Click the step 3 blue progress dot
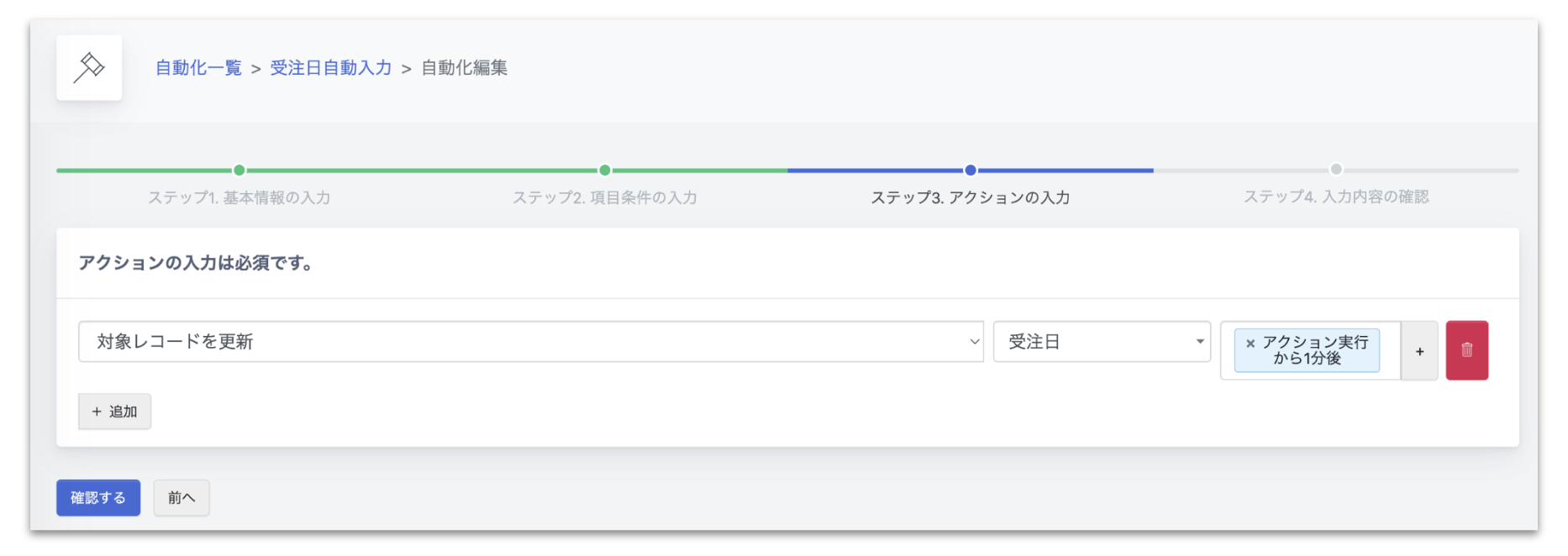1568x556 pixels. [971, 170]
